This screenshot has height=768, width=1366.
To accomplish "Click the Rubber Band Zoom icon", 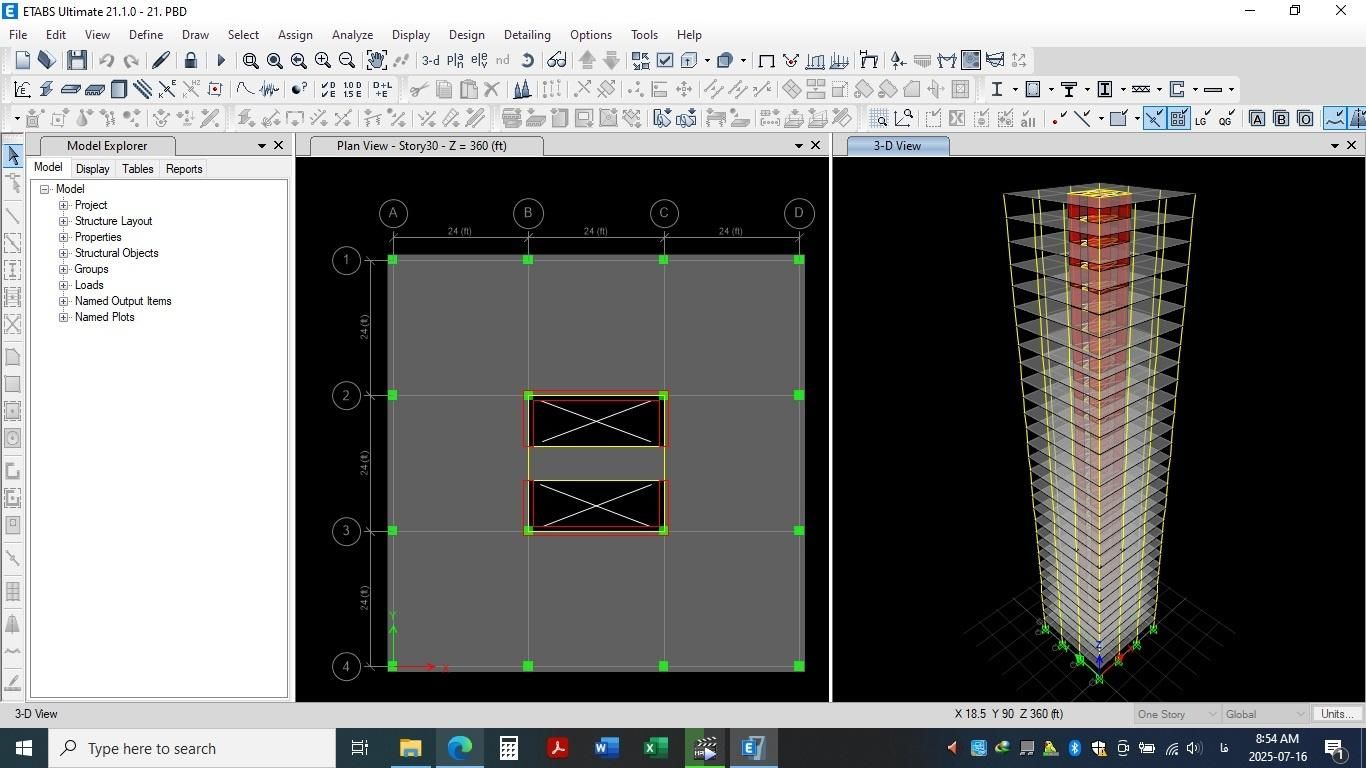I will [251, 60].
